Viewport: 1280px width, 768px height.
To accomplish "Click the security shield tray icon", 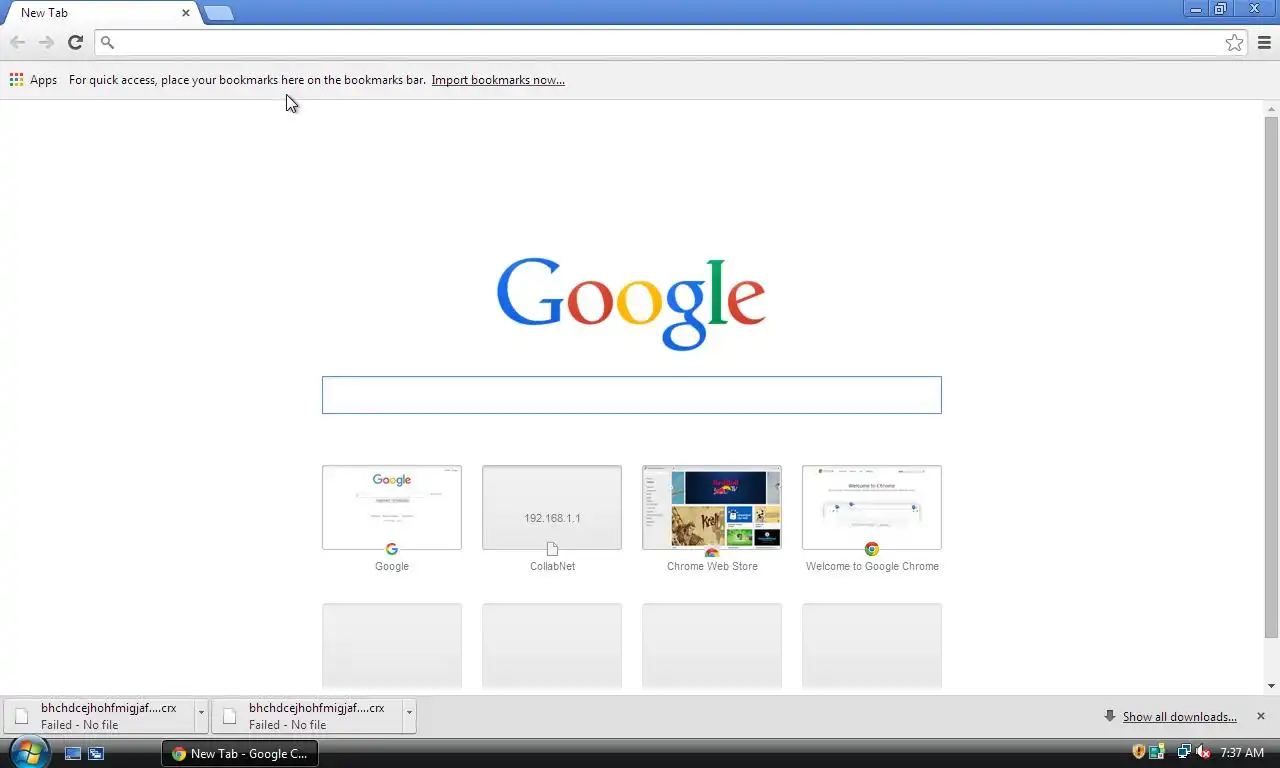I will point(1138,752).
